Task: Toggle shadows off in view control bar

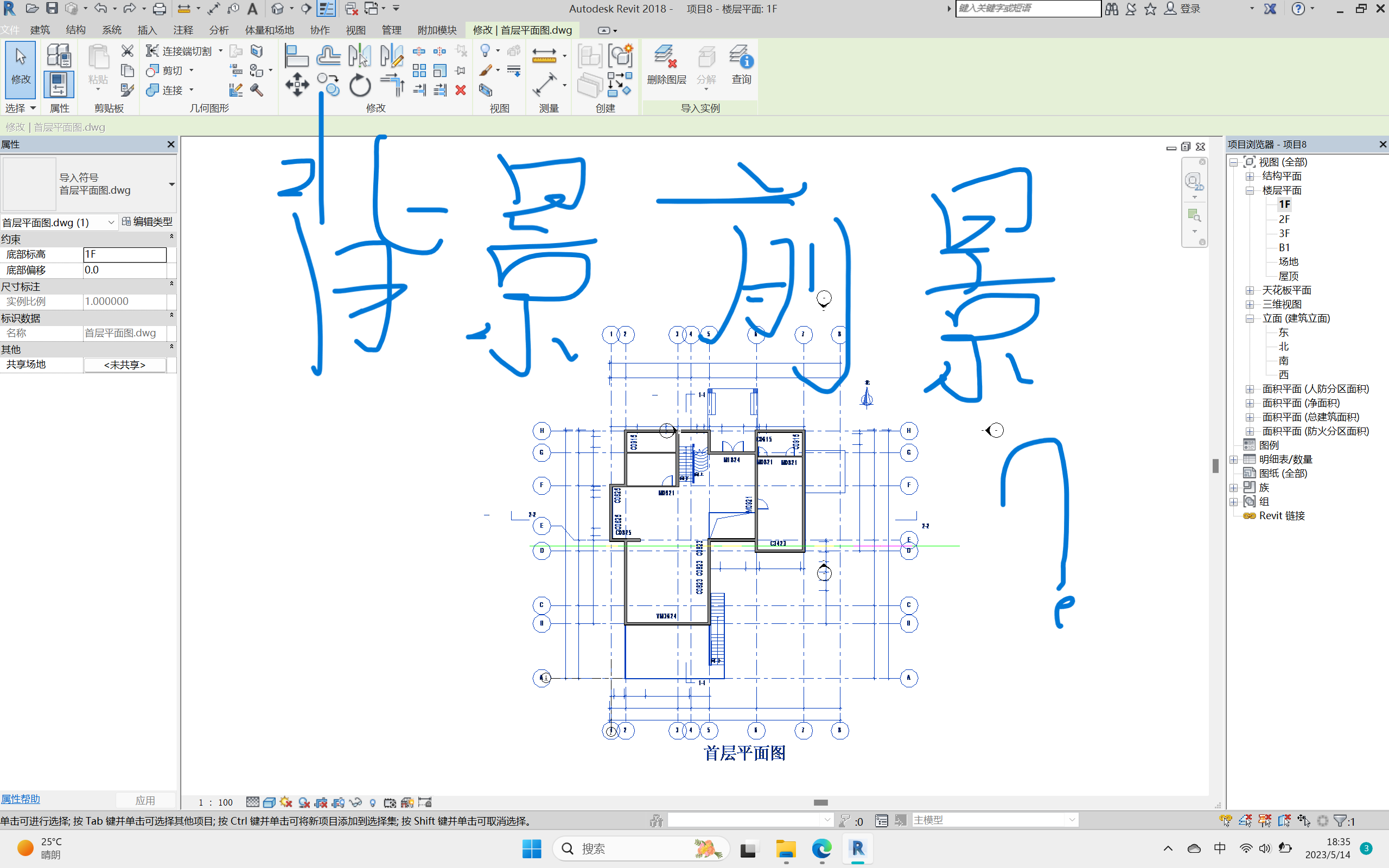Action: click(x=304, y=802)
